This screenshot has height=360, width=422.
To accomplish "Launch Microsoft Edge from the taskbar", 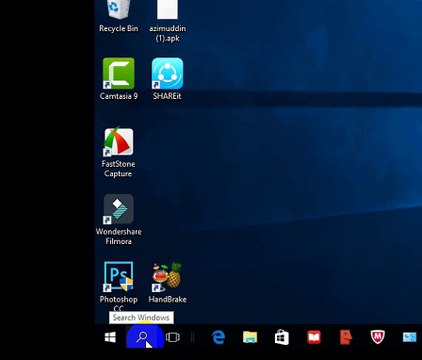I will pyautogui.click(x=218, y=337).
